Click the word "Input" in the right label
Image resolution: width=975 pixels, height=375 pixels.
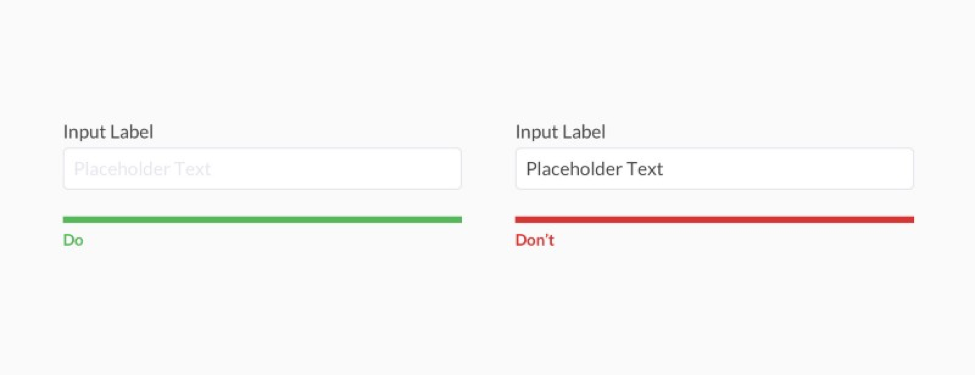[x=537, y=132]
